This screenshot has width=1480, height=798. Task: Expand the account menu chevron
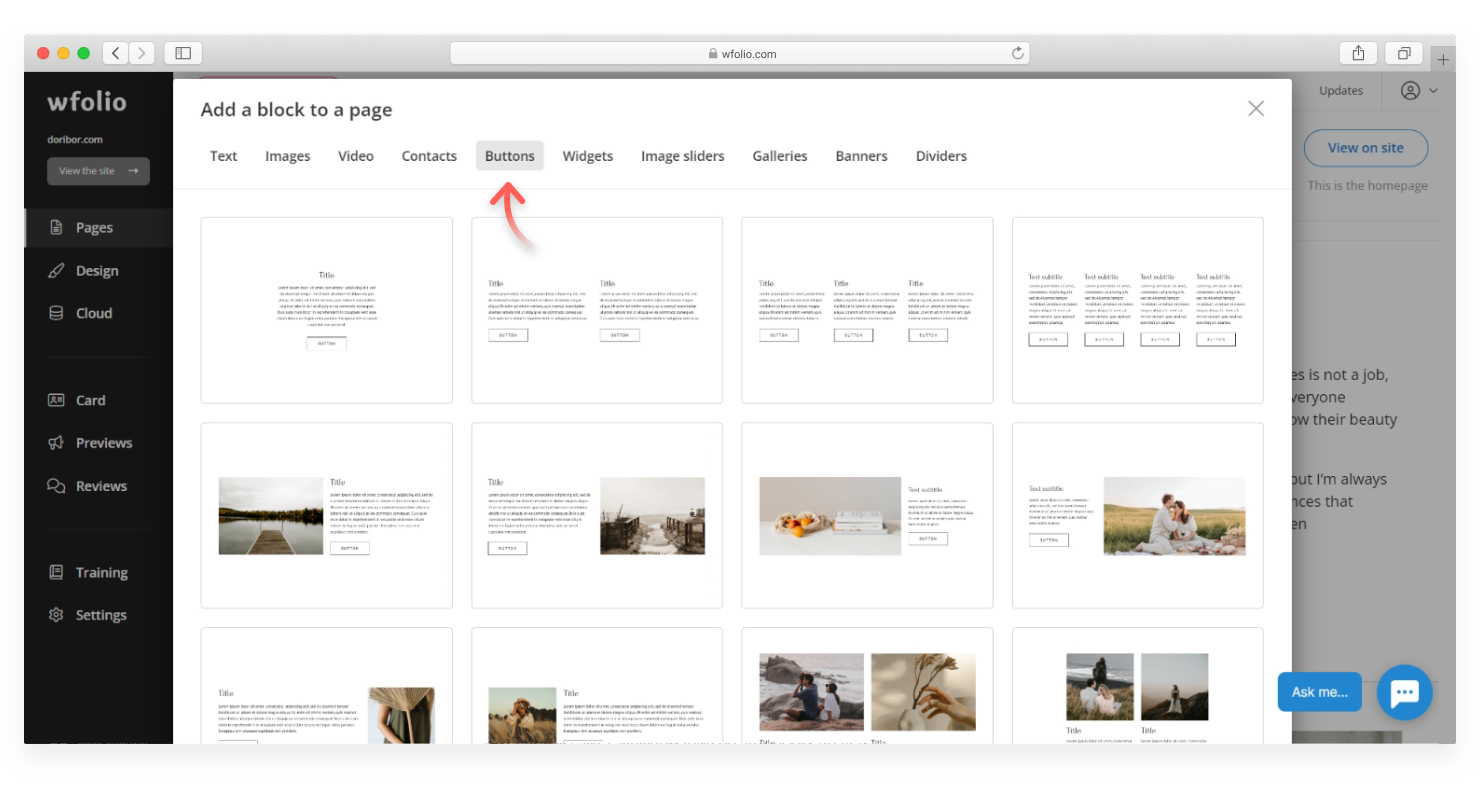point(1434,91)
